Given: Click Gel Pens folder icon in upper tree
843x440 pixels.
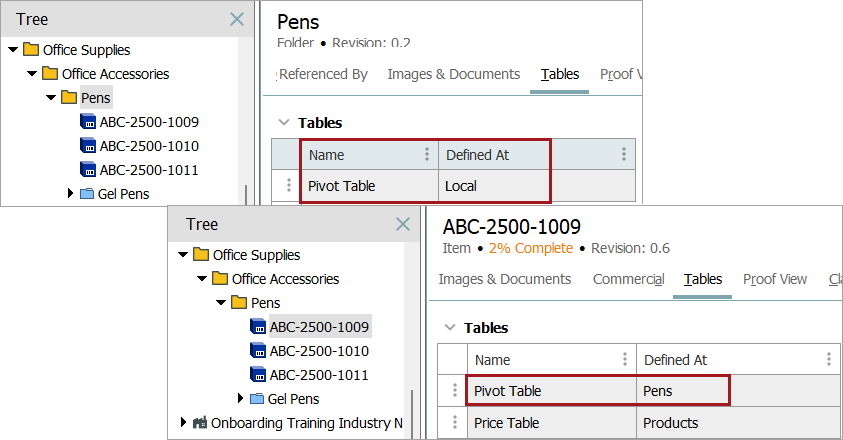Looking at the screenshot, I should click(x=87, y=194).
